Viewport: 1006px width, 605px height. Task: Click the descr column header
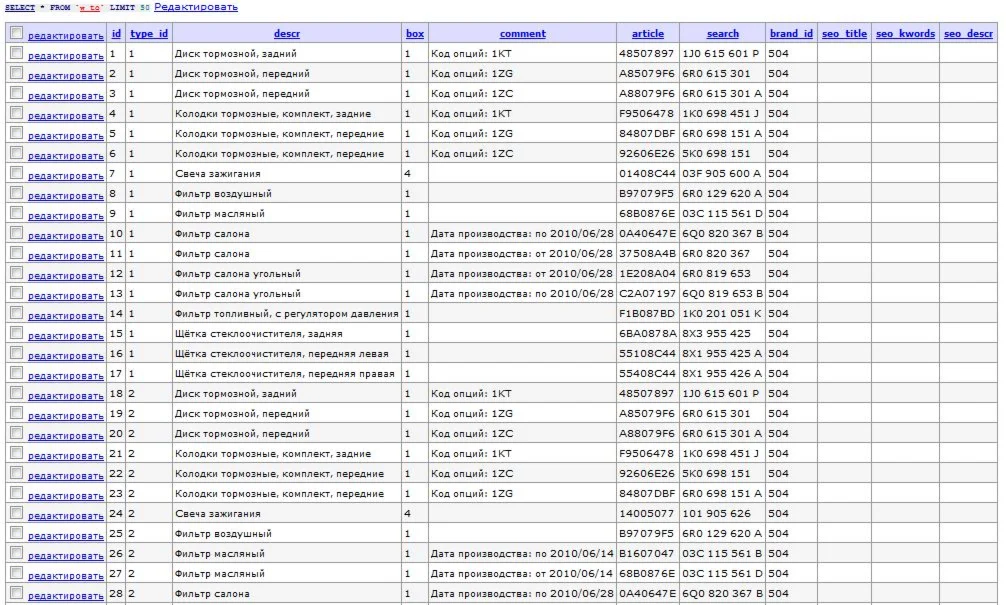(x=287, y=33)
